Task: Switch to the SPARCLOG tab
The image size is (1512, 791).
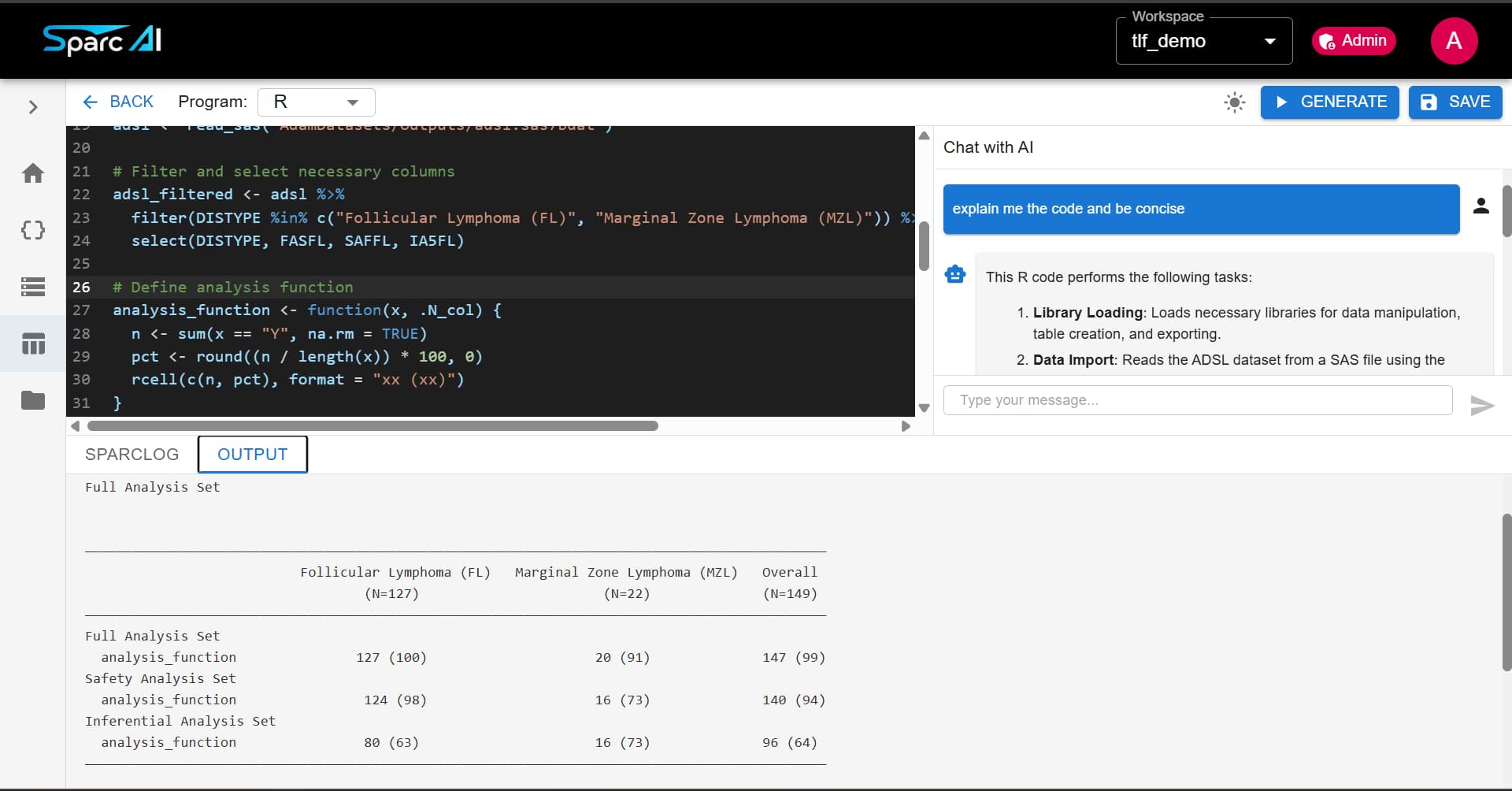Action: [x=131, y=454]
